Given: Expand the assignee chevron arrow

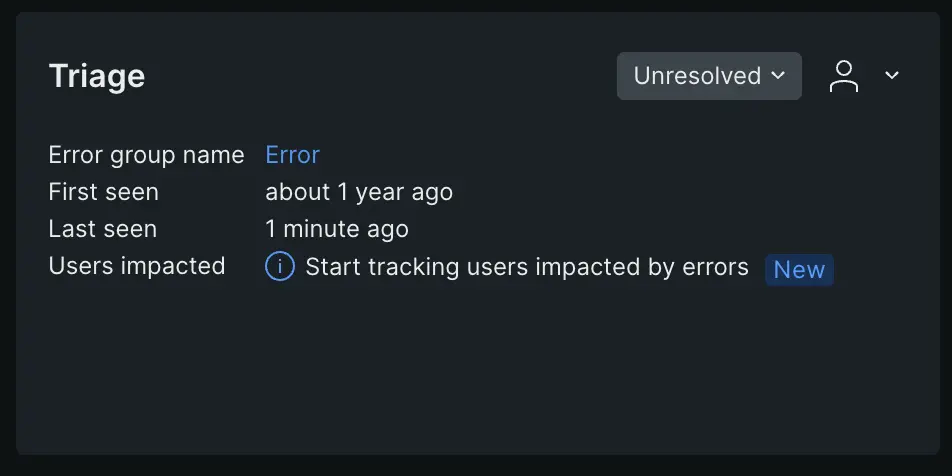Looking at the screenshot, I should pos(892,76).
